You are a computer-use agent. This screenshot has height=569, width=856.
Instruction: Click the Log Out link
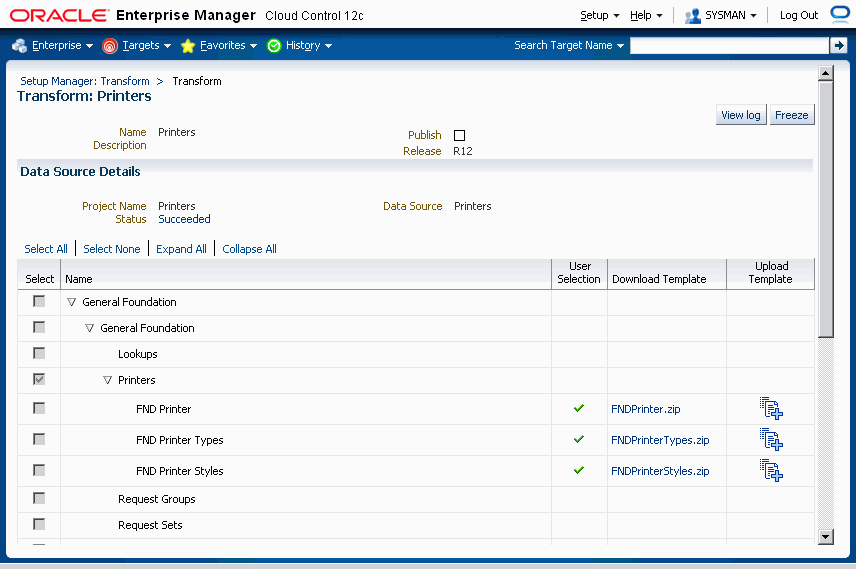point(799,15)
